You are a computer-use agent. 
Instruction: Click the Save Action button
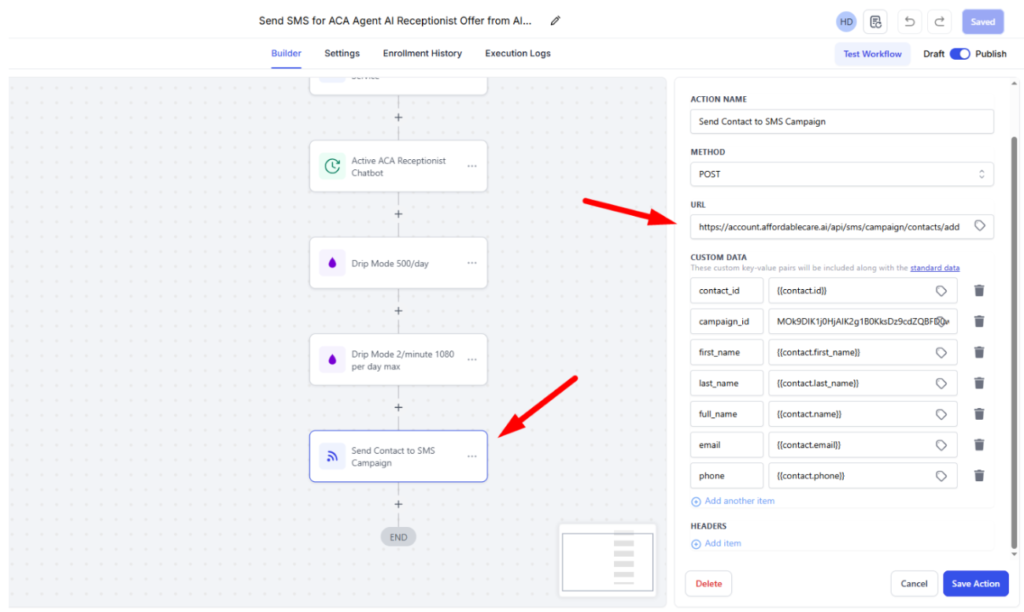pos(975,583)
